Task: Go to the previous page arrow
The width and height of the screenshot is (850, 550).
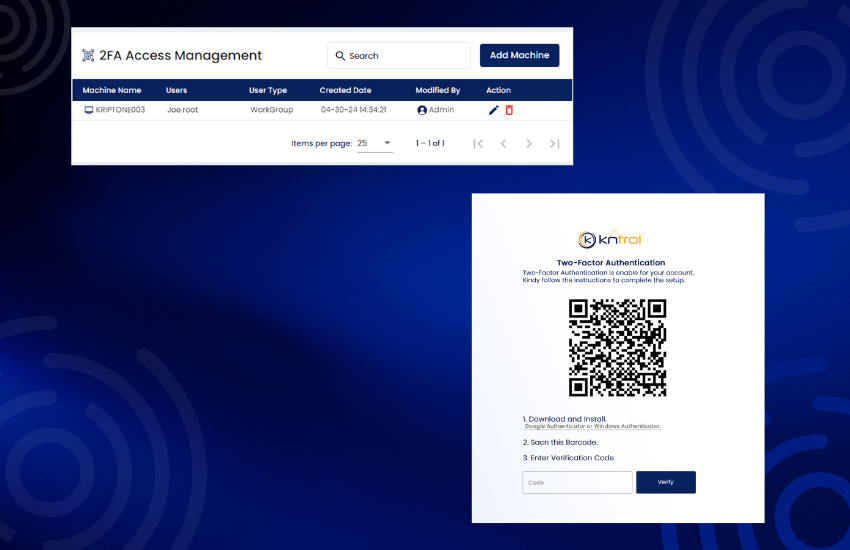Action: click(504, 144)
